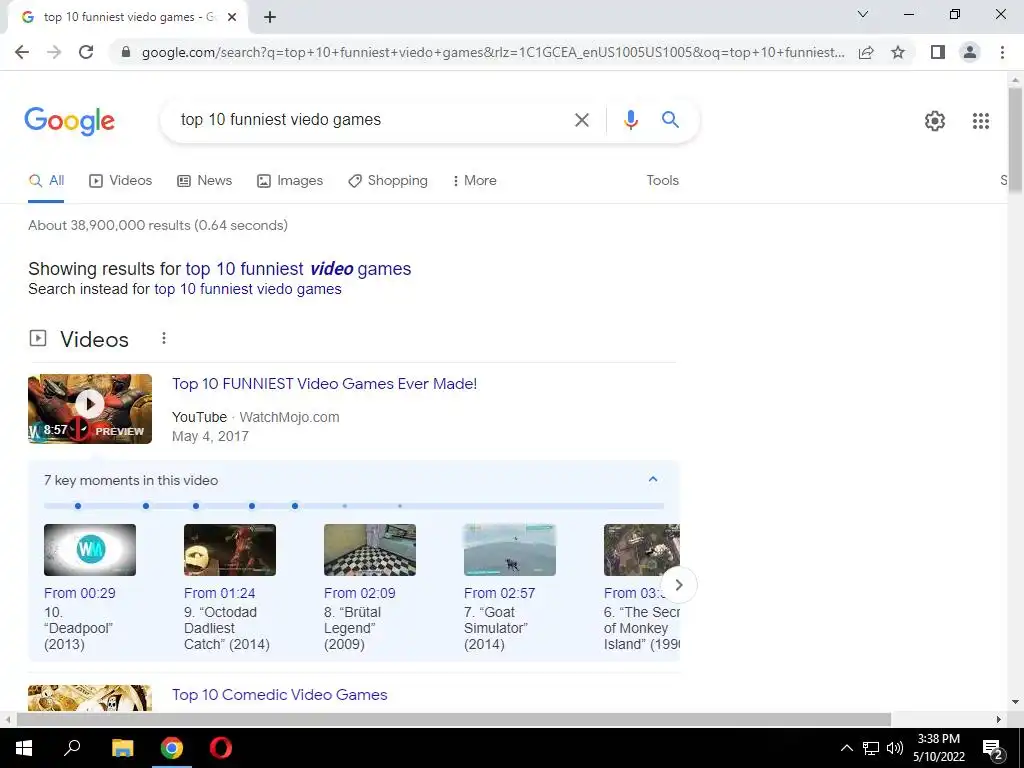Collapse the 7 key moments panel
Screen dimensions: 1024x768
click(x=652, y=479)
